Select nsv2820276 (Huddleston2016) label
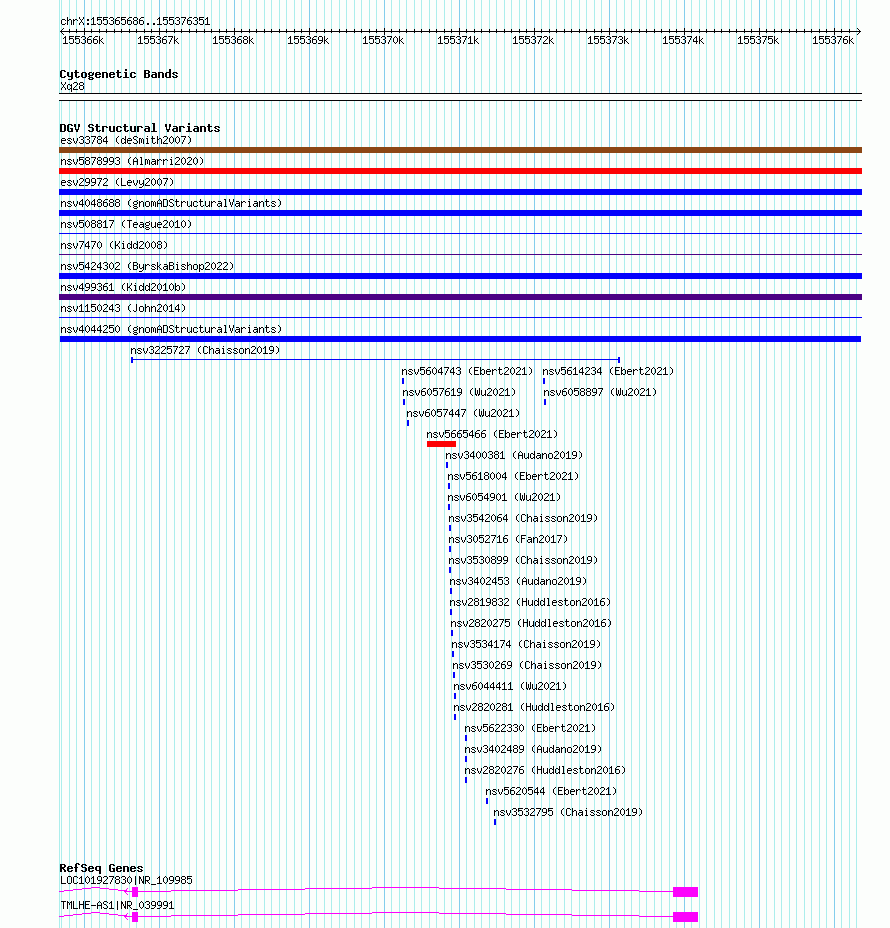This screenshot has width=890, height=928. pos(545,771)
